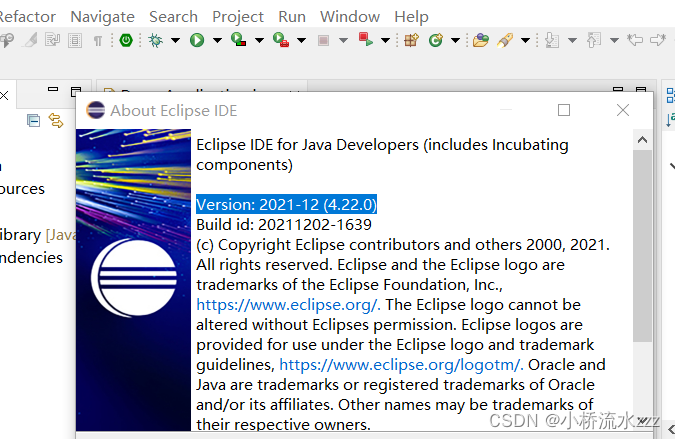Screen dimensions: 675x439
Task: Minimize the Package Explorer view
Action: coord(53,90)
